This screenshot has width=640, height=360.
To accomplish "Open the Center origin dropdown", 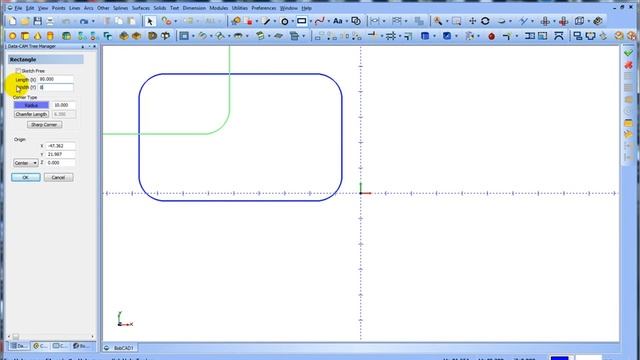I will point(26,163).
